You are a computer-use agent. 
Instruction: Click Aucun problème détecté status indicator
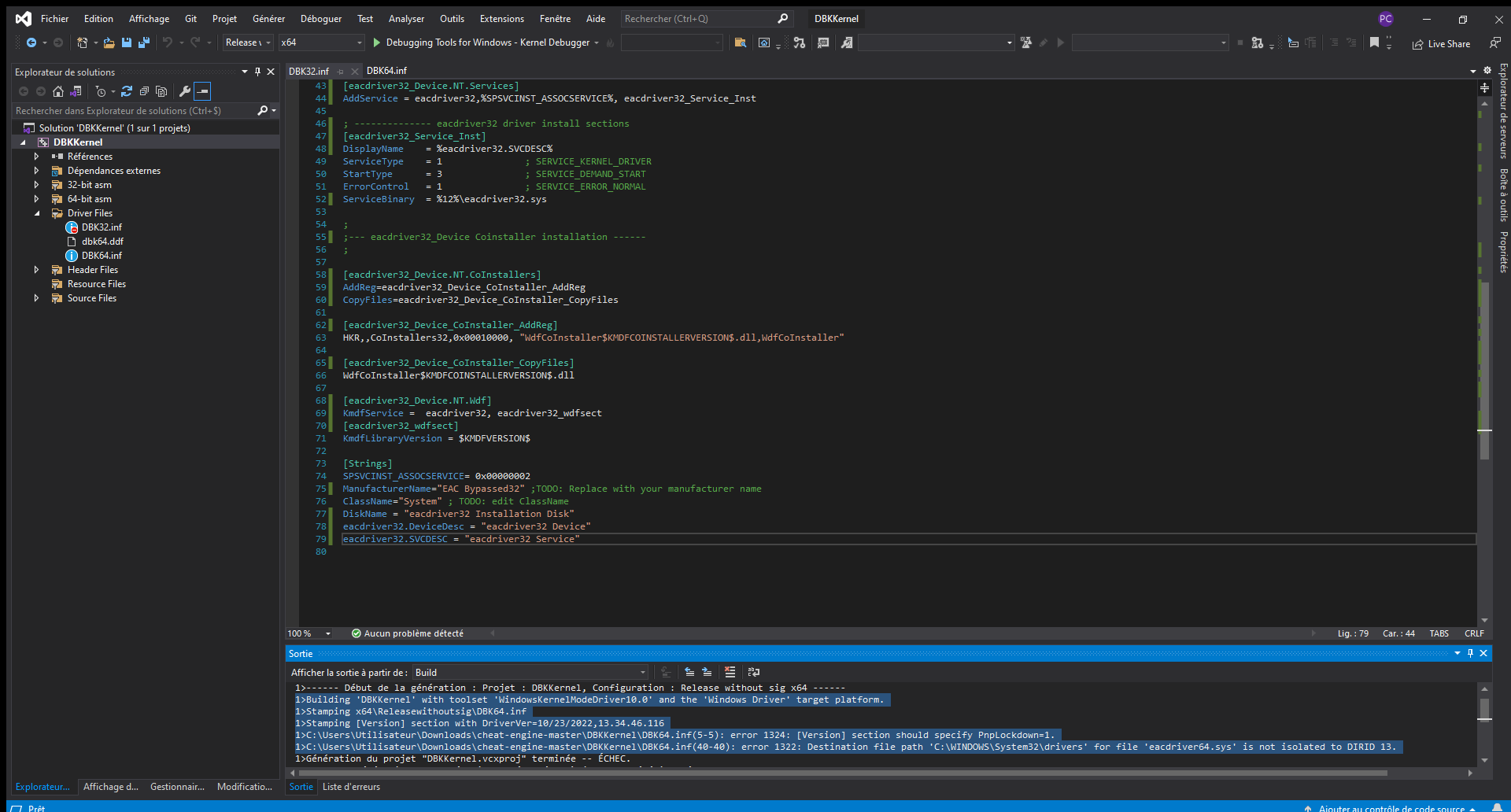tap(408, 633)
